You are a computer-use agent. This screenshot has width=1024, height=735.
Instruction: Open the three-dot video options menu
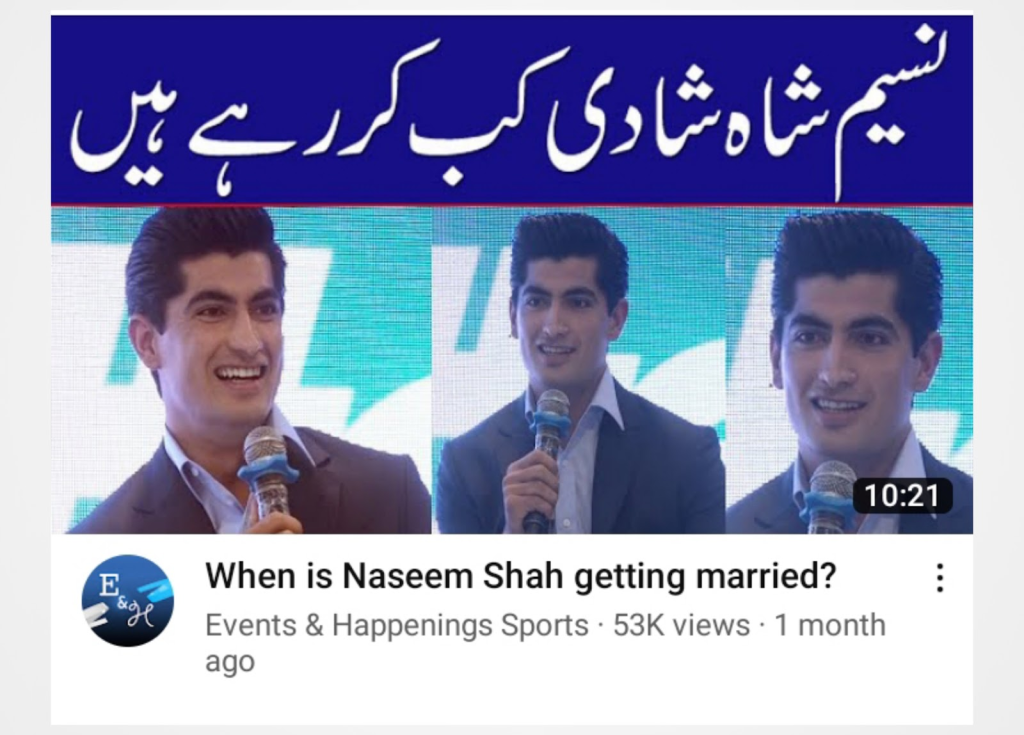[x=940, y=578]
